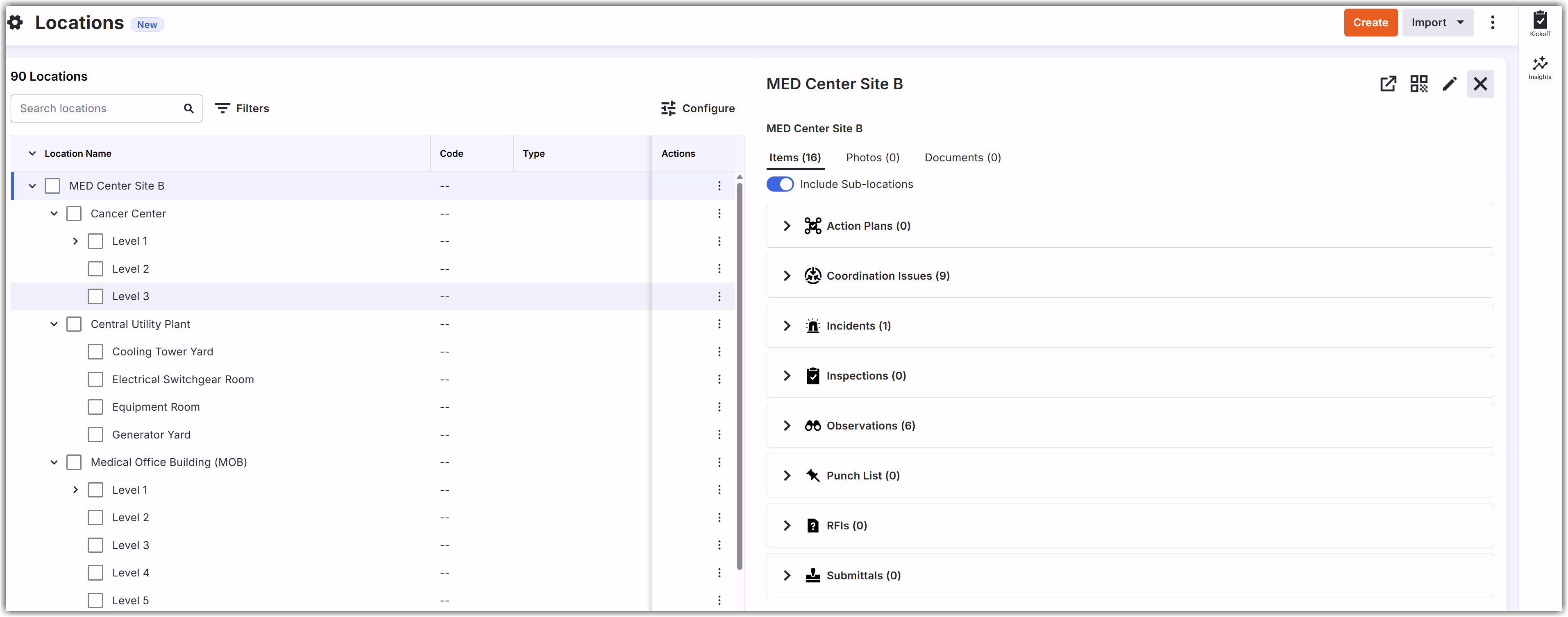Click the New badge beside Locations

pyautogui.click(x=147, y=24)
